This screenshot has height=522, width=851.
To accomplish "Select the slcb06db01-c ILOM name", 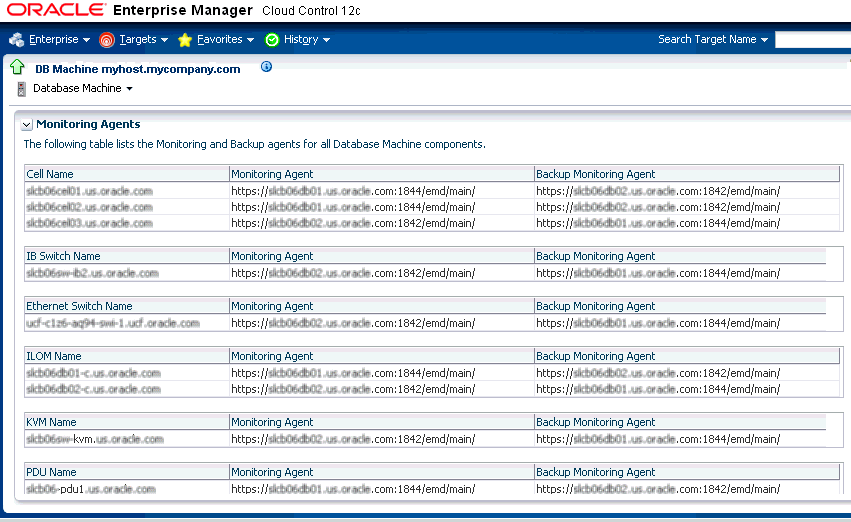I will pyautogui.click(x=93, y=373).
